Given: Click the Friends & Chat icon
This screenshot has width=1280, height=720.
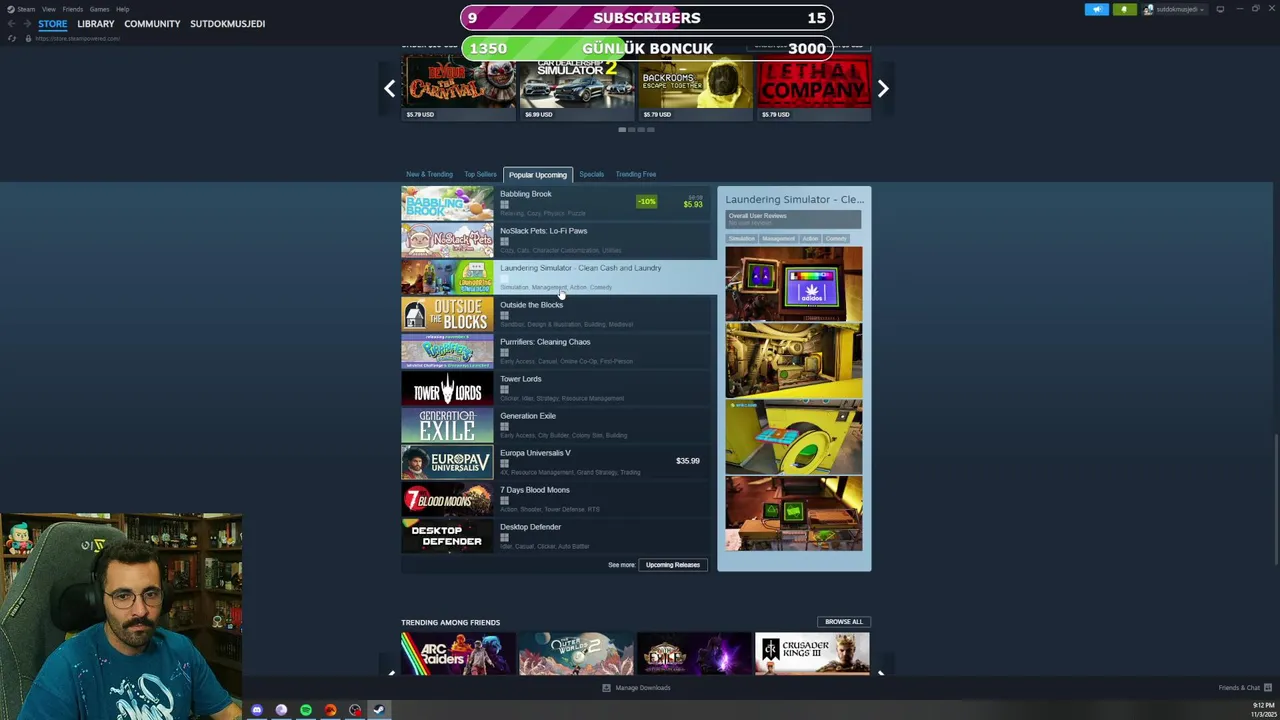Looking at the screenshot, I should [x=1268, y=688].
